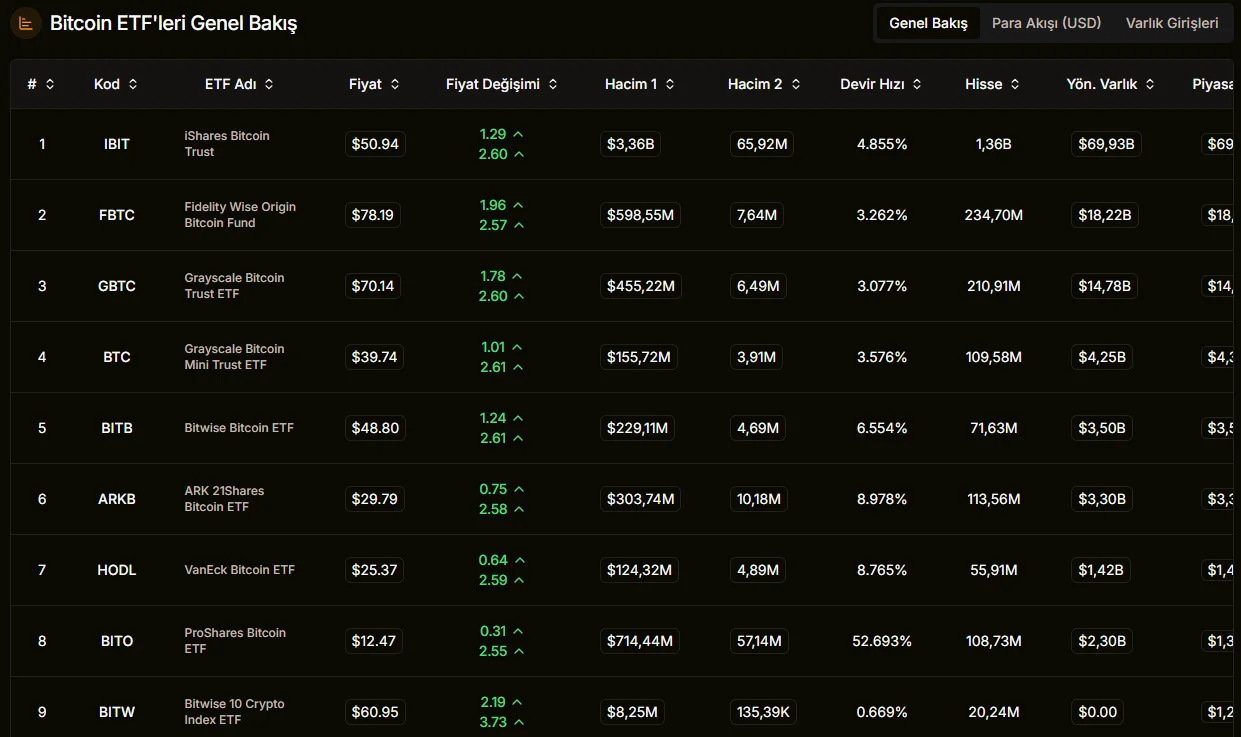Click the $50.94 price badge for IBIT
Viewport: 1241px width, 737px height.
pos(375,144)
